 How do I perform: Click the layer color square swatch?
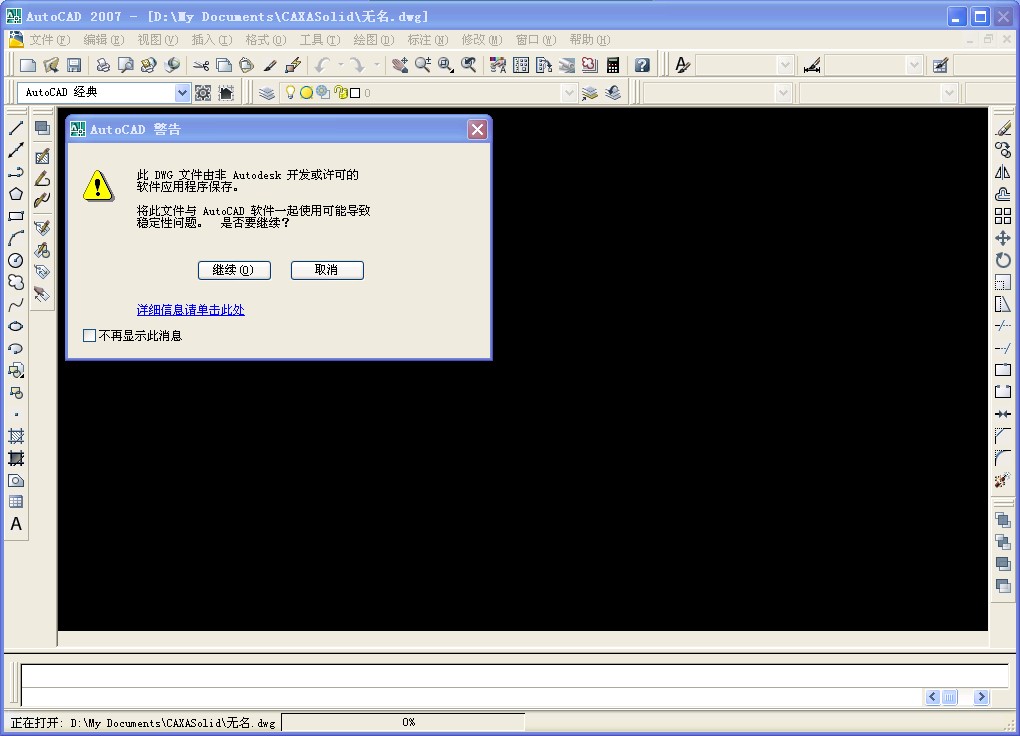tap(355, 93)
